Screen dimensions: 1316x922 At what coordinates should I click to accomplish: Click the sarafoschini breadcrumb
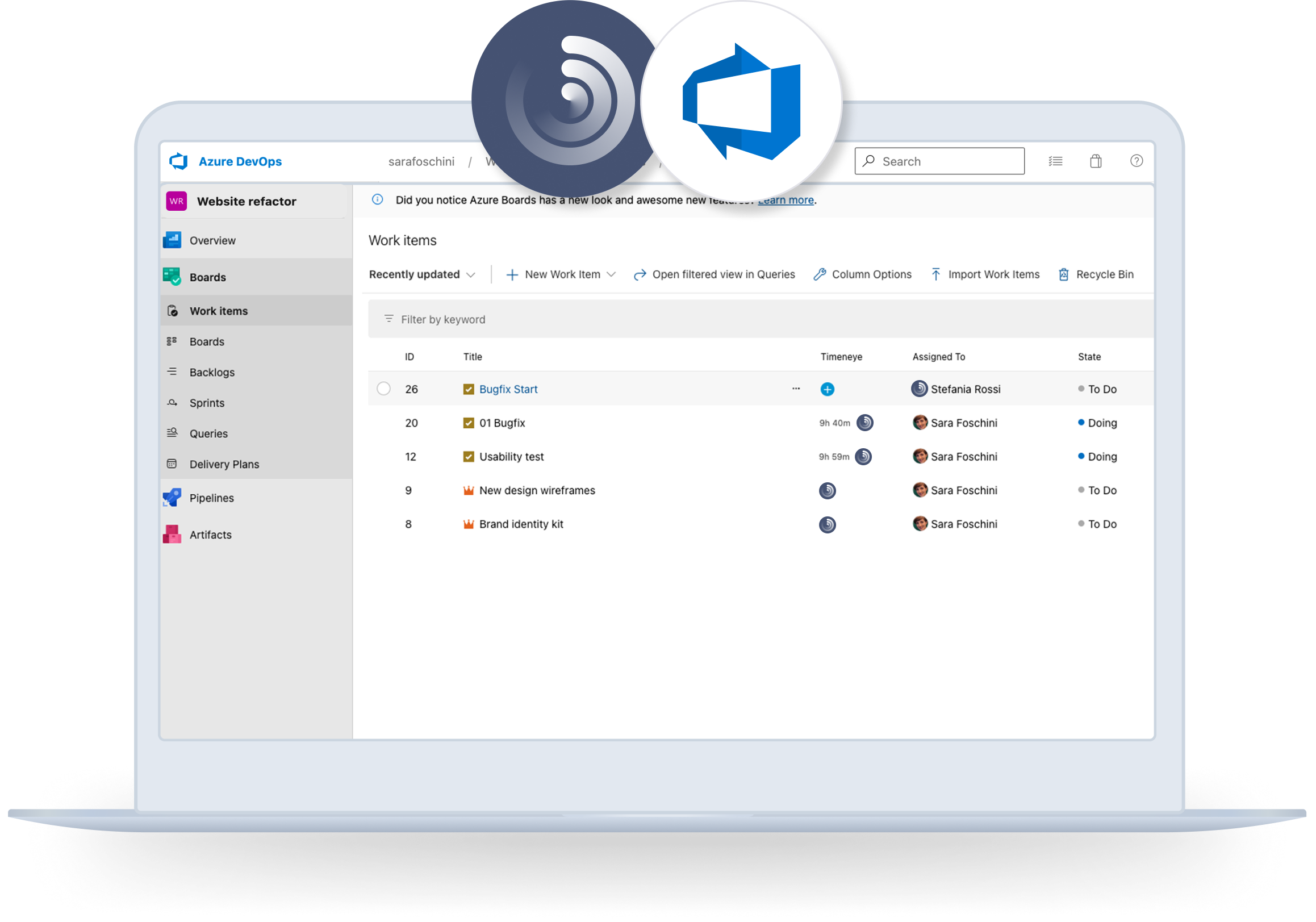[421, 162]
